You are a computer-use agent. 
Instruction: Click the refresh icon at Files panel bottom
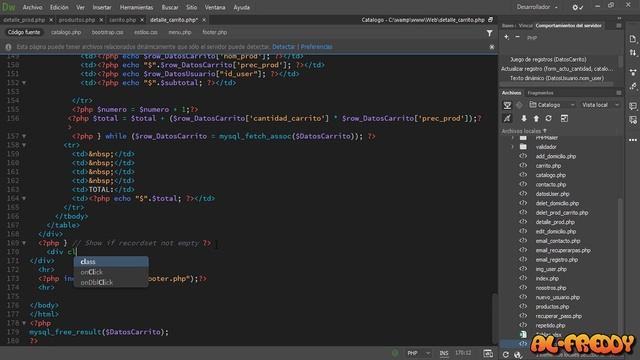coord(506,354)
